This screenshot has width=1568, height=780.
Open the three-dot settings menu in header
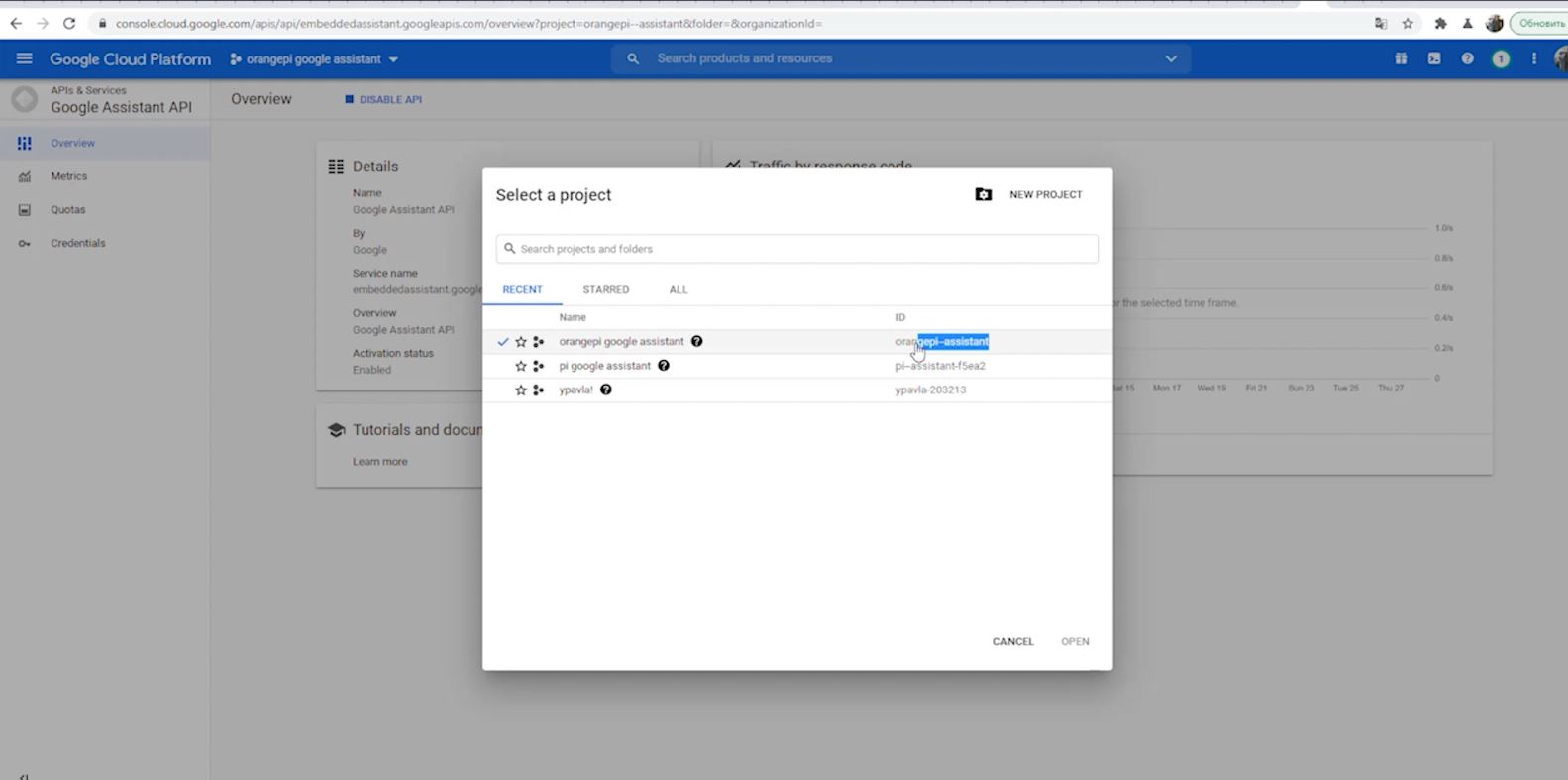click(x=1533, y=59)
